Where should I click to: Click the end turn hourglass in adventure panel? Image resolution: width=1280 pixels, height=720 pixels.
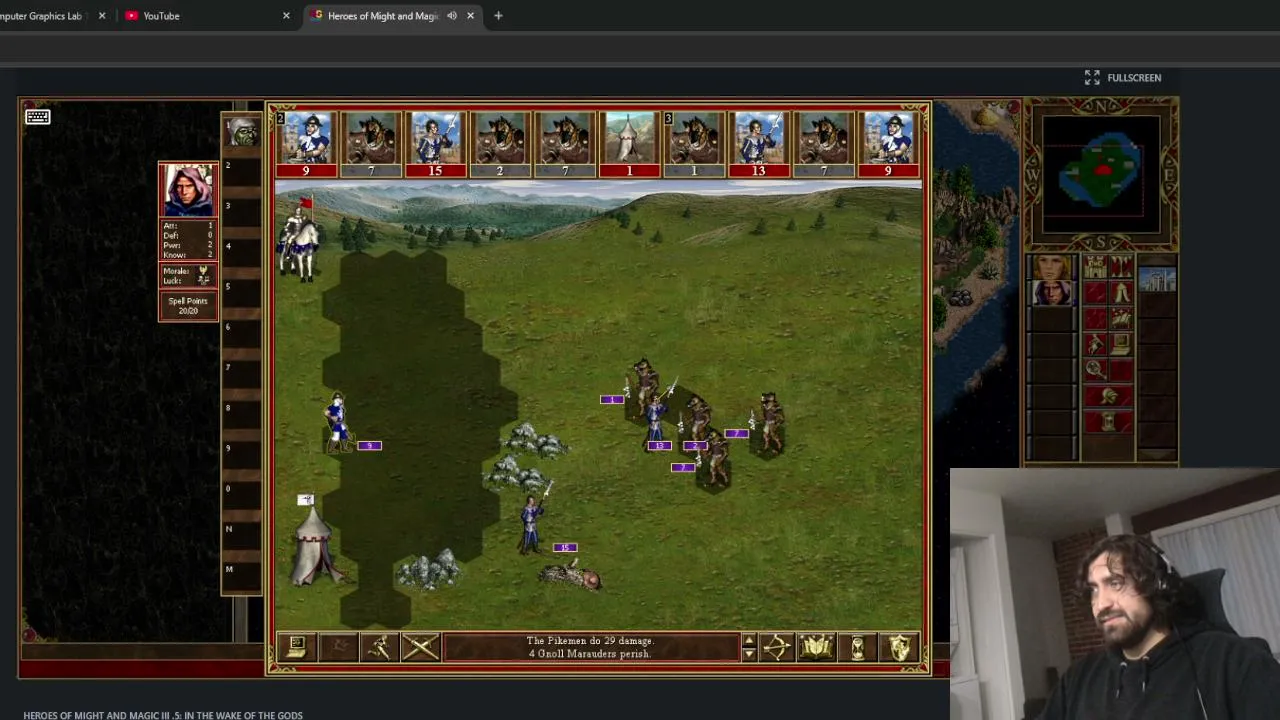coord(1108,422)
